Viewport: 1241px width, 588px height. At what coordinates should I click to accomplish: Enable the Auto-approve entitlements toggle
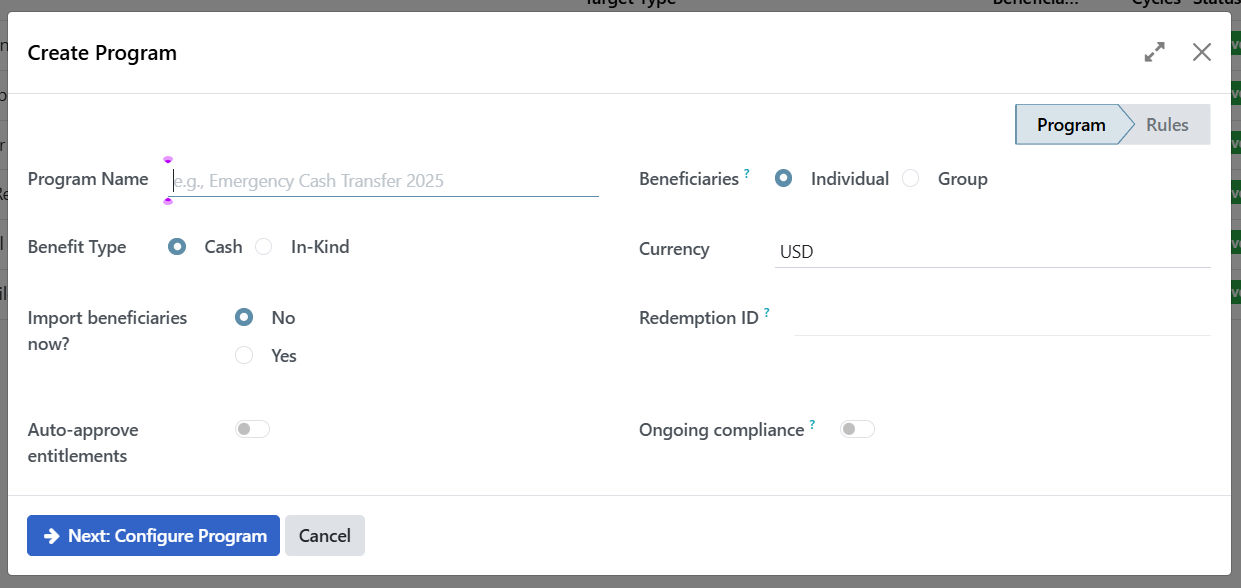click(x=252, y=428)
